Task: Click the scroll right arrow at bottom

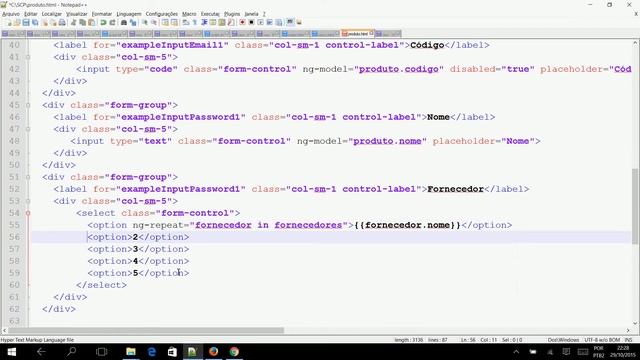Action: [x=628, y=330]
